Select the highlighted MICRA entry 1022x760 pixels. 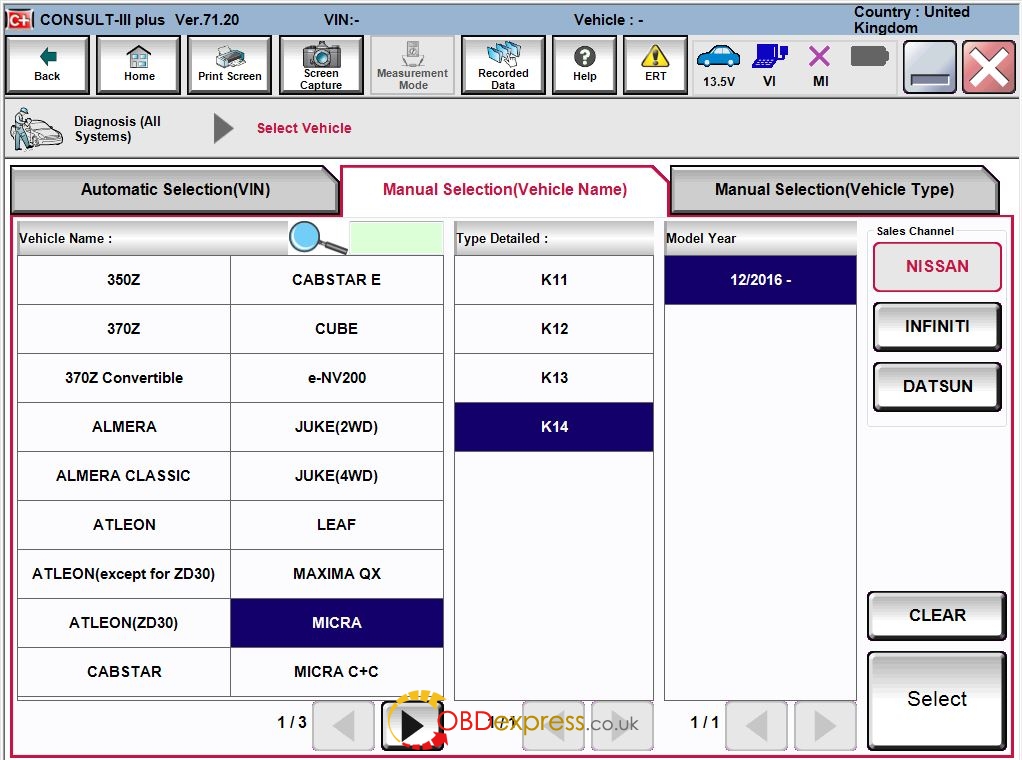pos(336,622)
